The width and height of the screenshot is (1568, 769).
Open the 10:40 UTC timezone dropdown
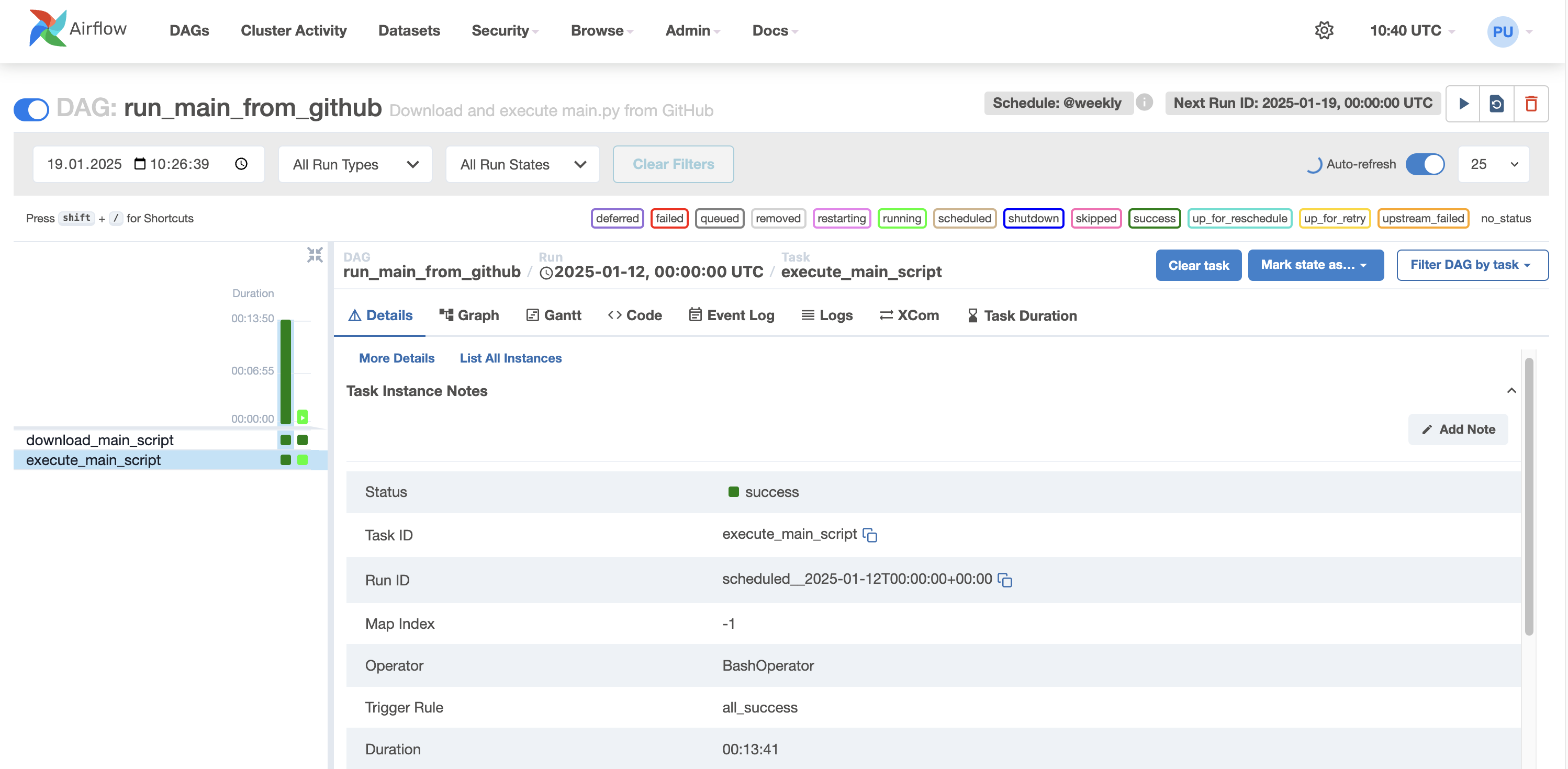click(x=1412, y=30)
